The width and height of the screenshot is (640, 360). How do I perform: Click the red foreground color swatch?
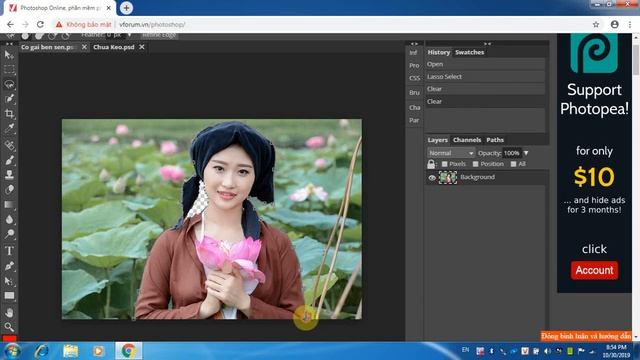pyautogui.click(x=9, y=338)
